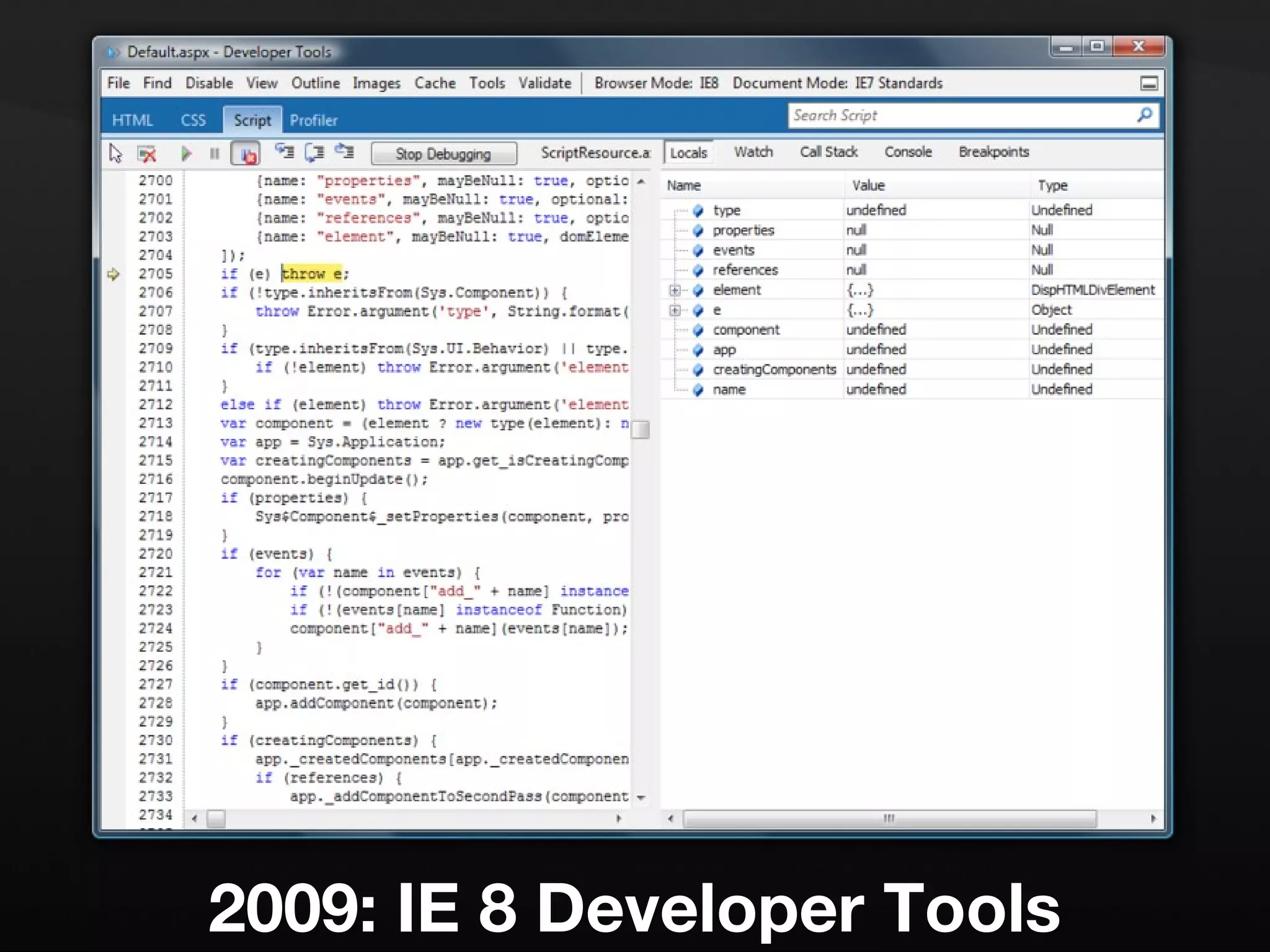Open Document Mode: IE7 Standards menu

pyautogui.click(x=837, y=83)
